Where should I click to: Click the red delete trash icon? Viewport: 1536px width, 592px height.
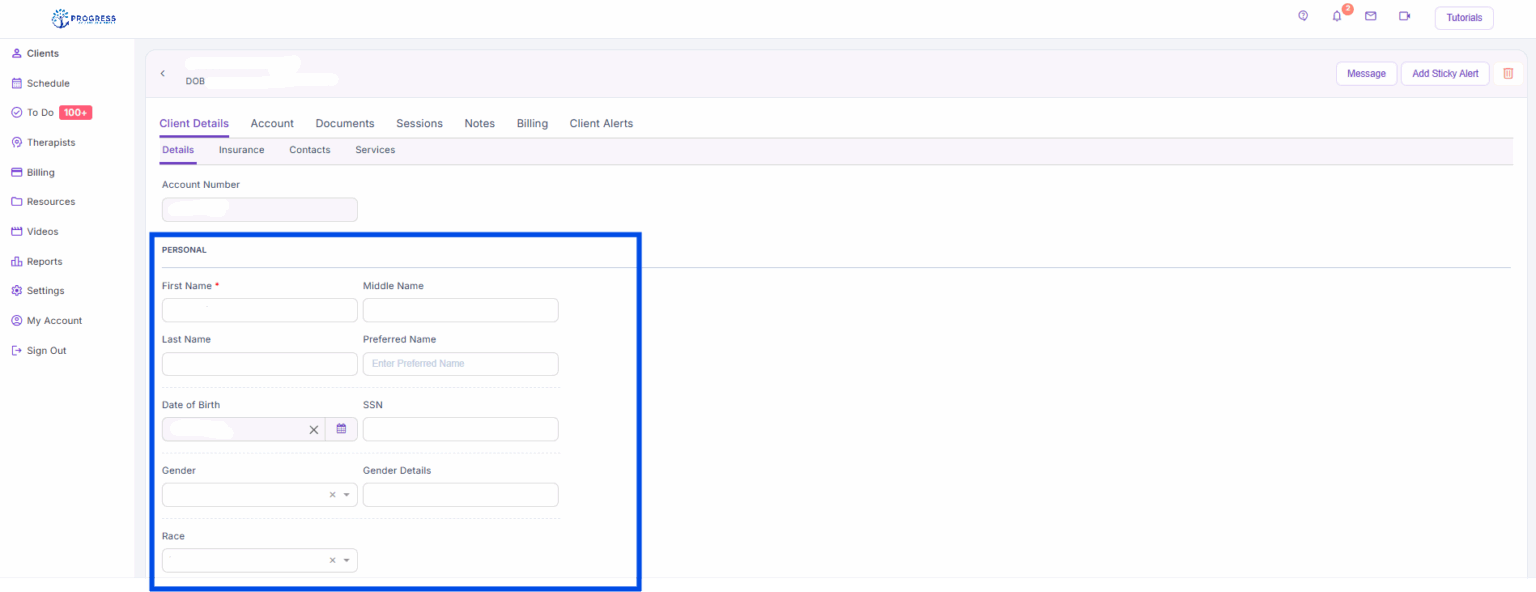1508,73
